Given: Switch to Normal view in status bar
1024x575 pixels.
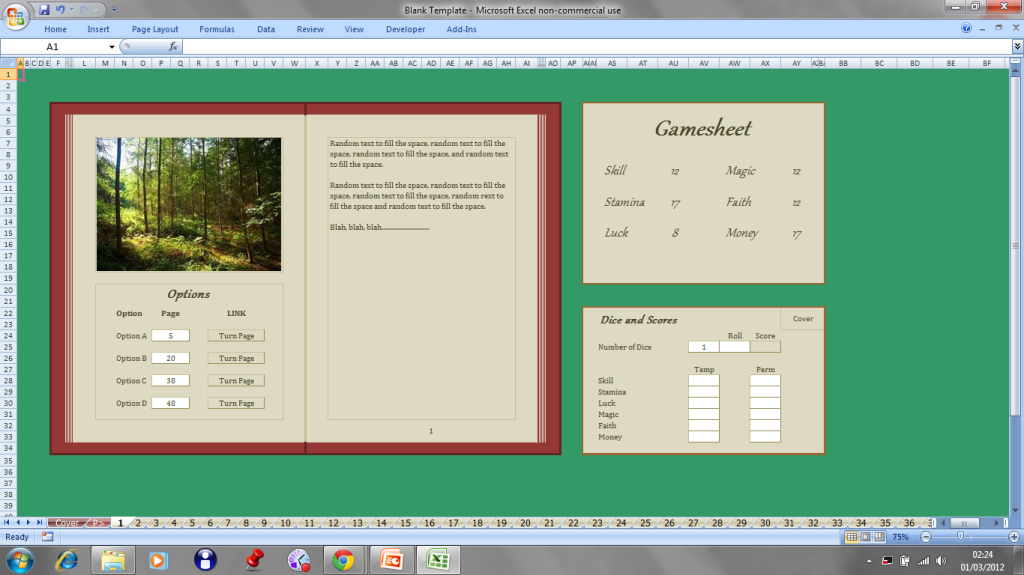Looking at the screenshot, I should (x=851, y=537).
